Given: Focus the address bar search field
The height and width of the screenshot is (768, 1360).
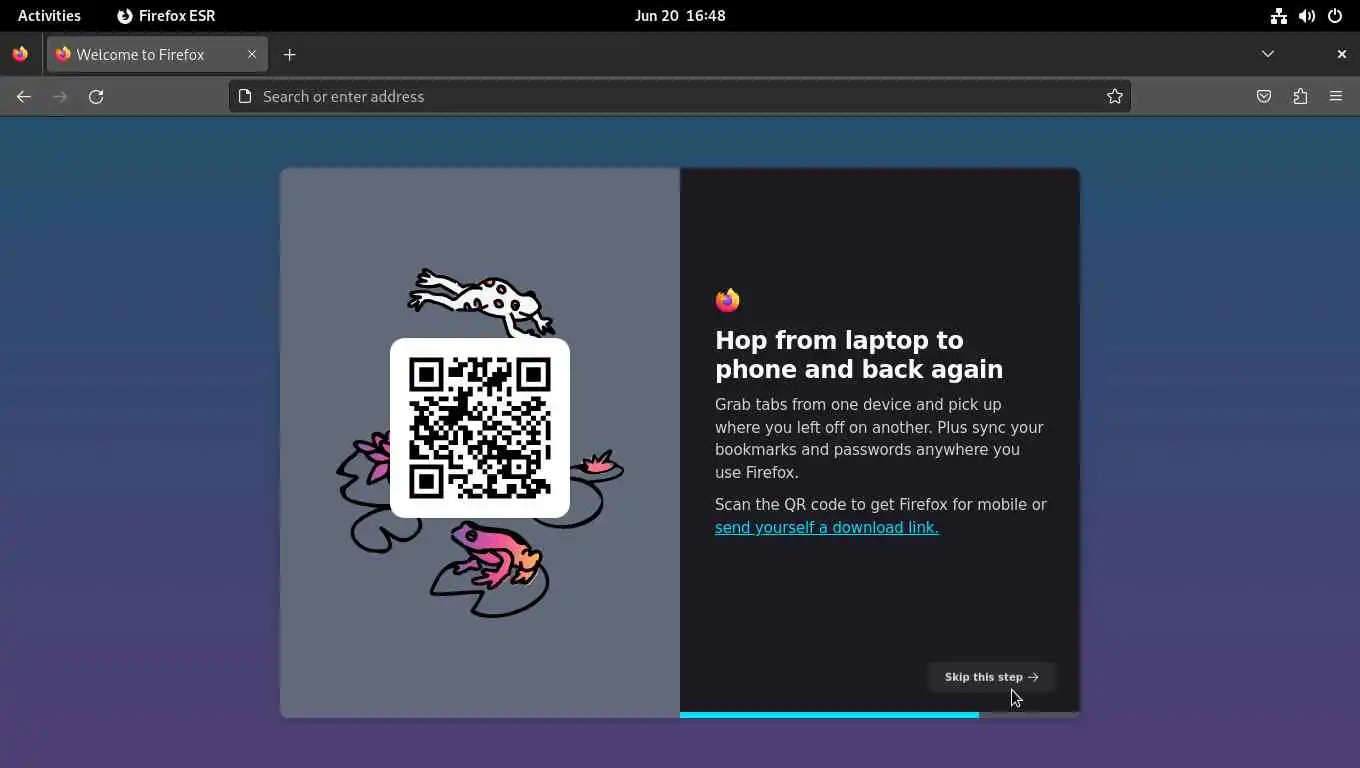Looking at the screenshot, I should click(x=680, y=96).
